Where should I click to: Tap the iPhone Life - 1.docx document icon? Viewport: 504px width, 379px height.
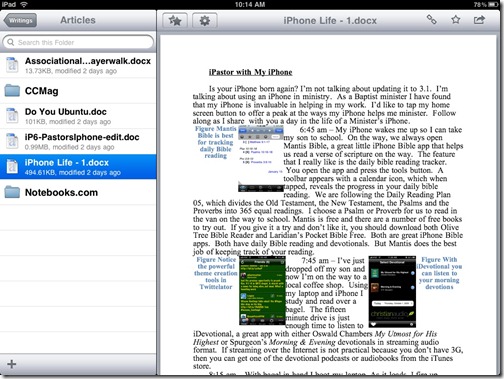tap(12, 167)
